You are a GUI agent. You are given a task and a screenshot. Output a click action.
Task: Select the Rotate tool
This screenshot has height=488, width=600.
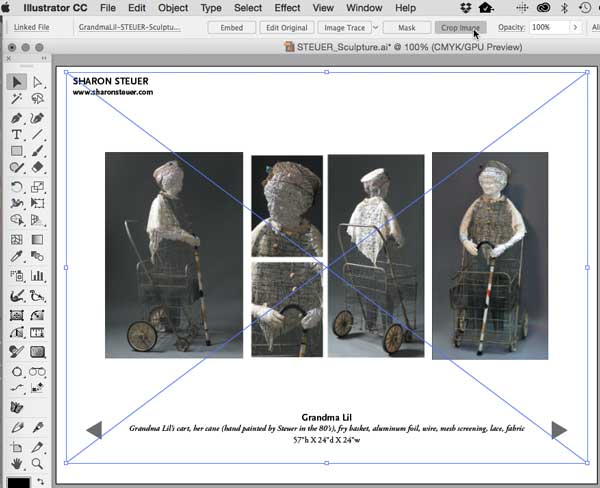tap(16, 187)
